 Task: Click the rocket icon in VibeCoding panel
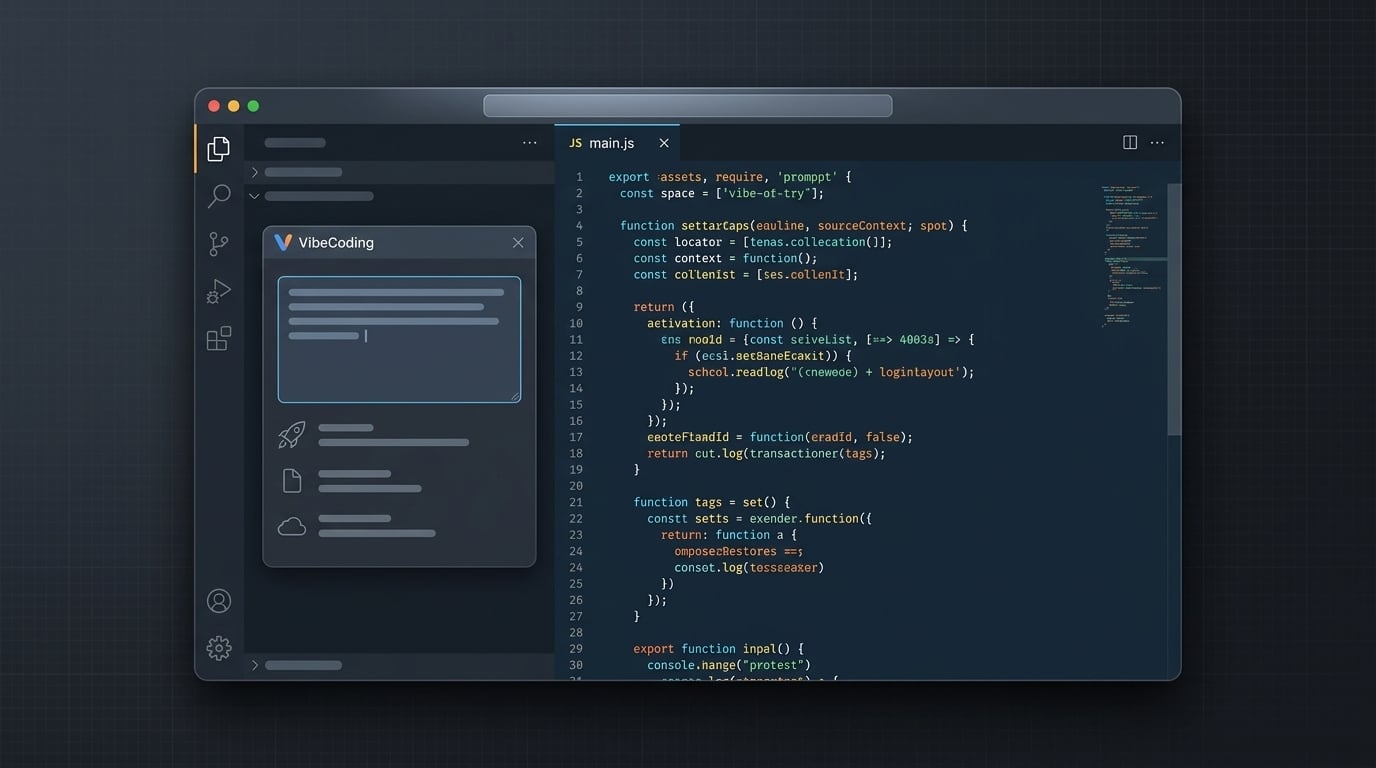pos(291,435)
